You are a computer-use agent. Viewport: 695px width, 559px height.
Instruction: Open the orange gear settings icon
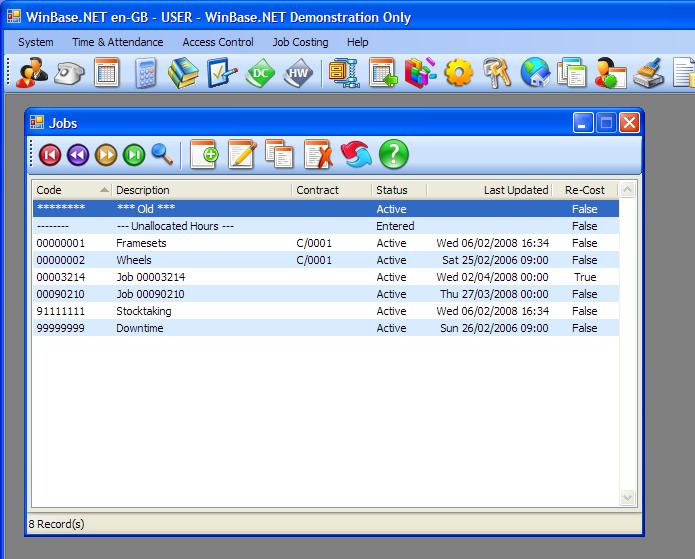coord(458,73)
